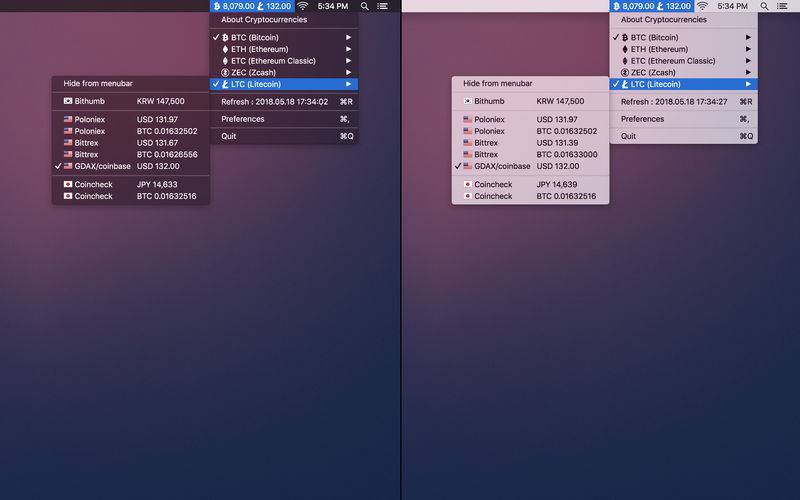This screenshot has width=800, height=500.
Task: Click the 5:34 PM clock in the dark menu bar
Action: pyautogui.click(x=333, y=6)
